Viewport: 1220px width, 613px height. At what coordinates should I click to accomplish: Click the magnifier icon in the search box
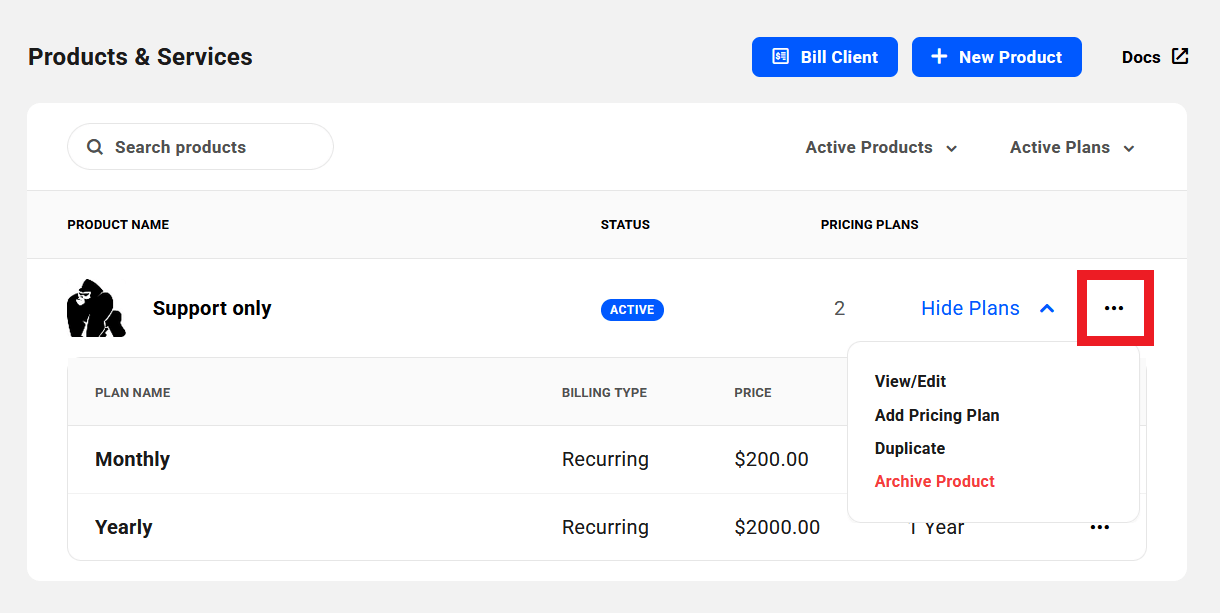coord(95,147)
